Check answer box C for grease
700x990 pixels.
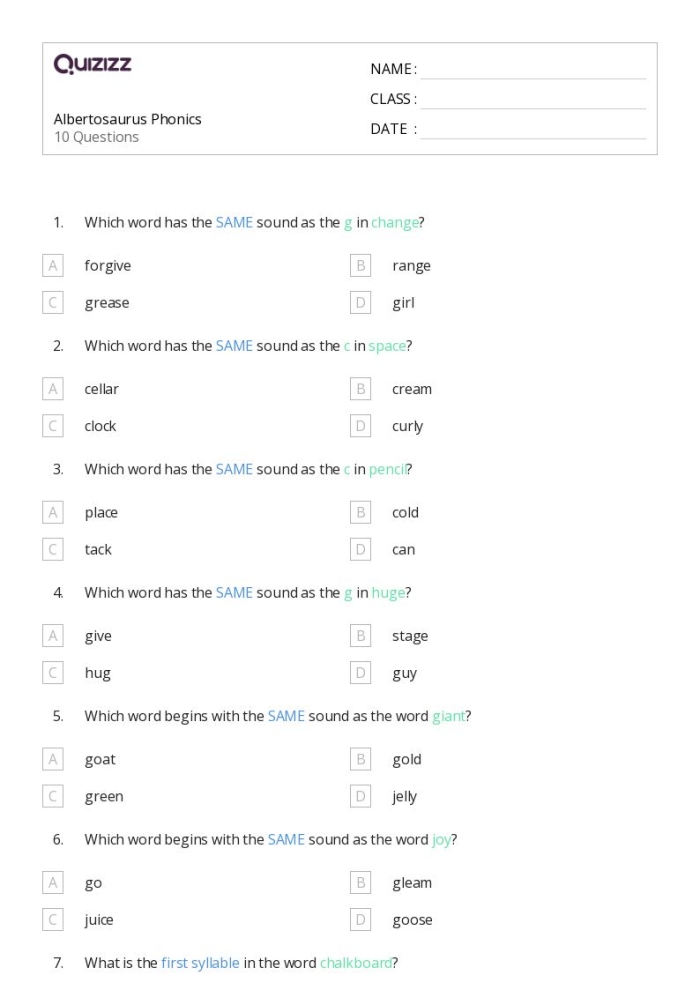(x=53, y=303)
